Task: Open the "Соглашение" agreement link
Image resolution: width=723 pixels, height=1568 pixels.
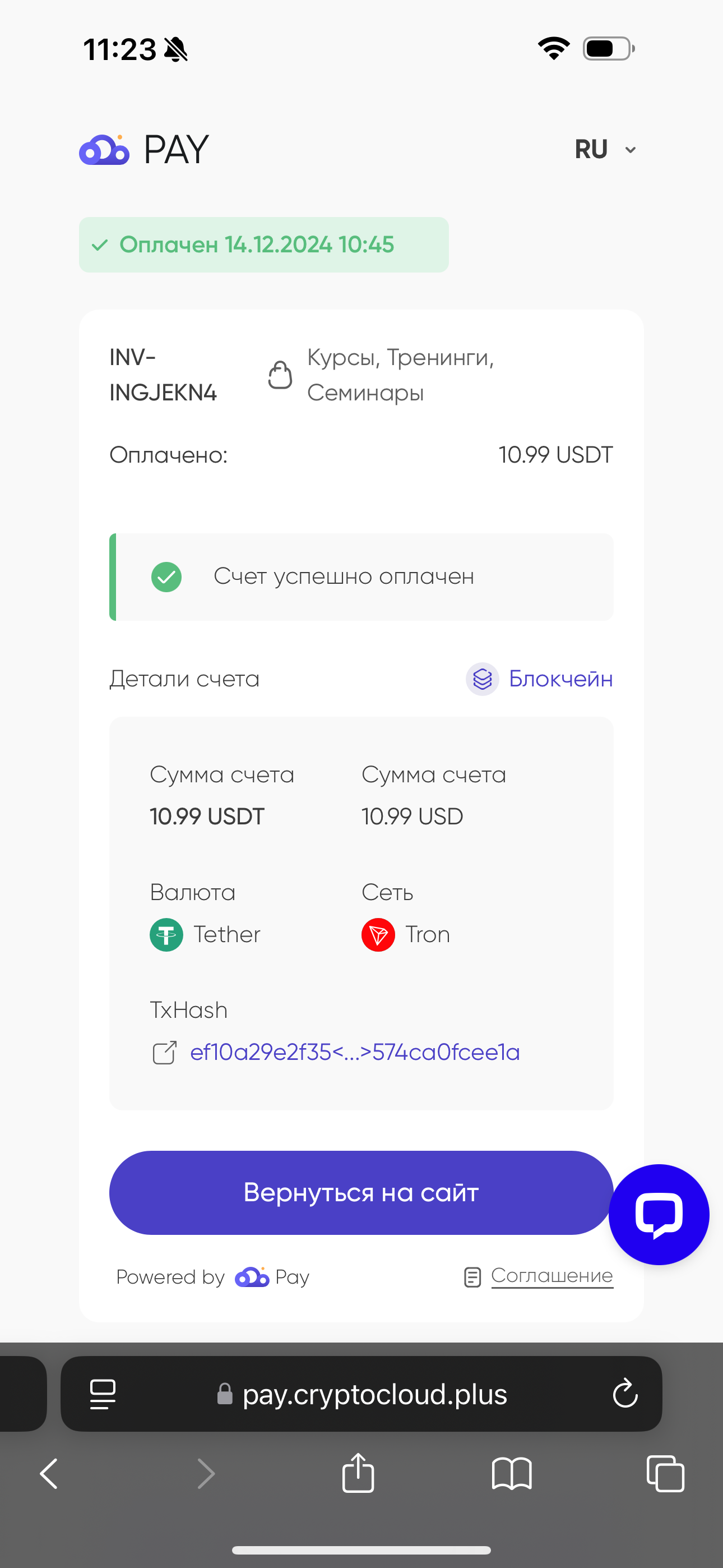Action: click(x=552, y=1275)
